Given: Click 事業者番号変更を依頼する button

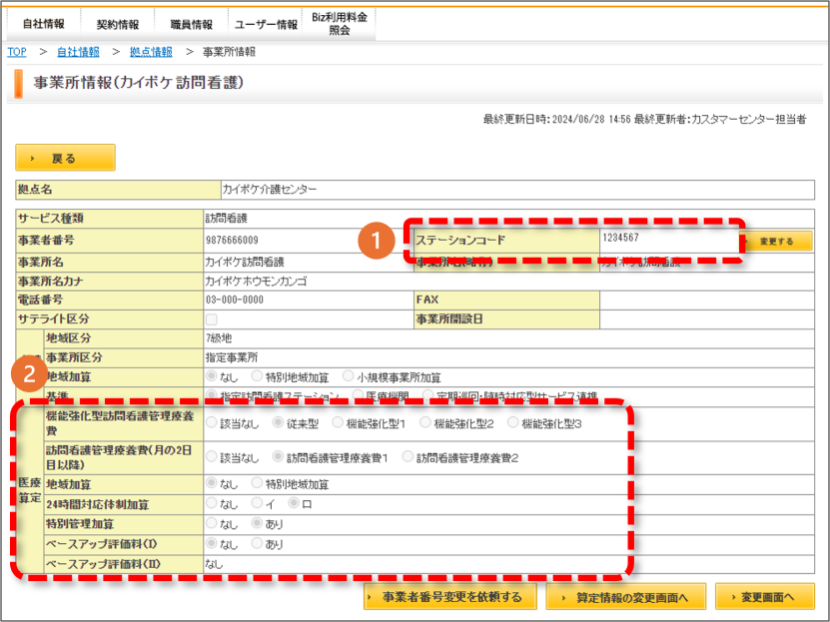Looking at the screenshot, I should click(450, 597).
